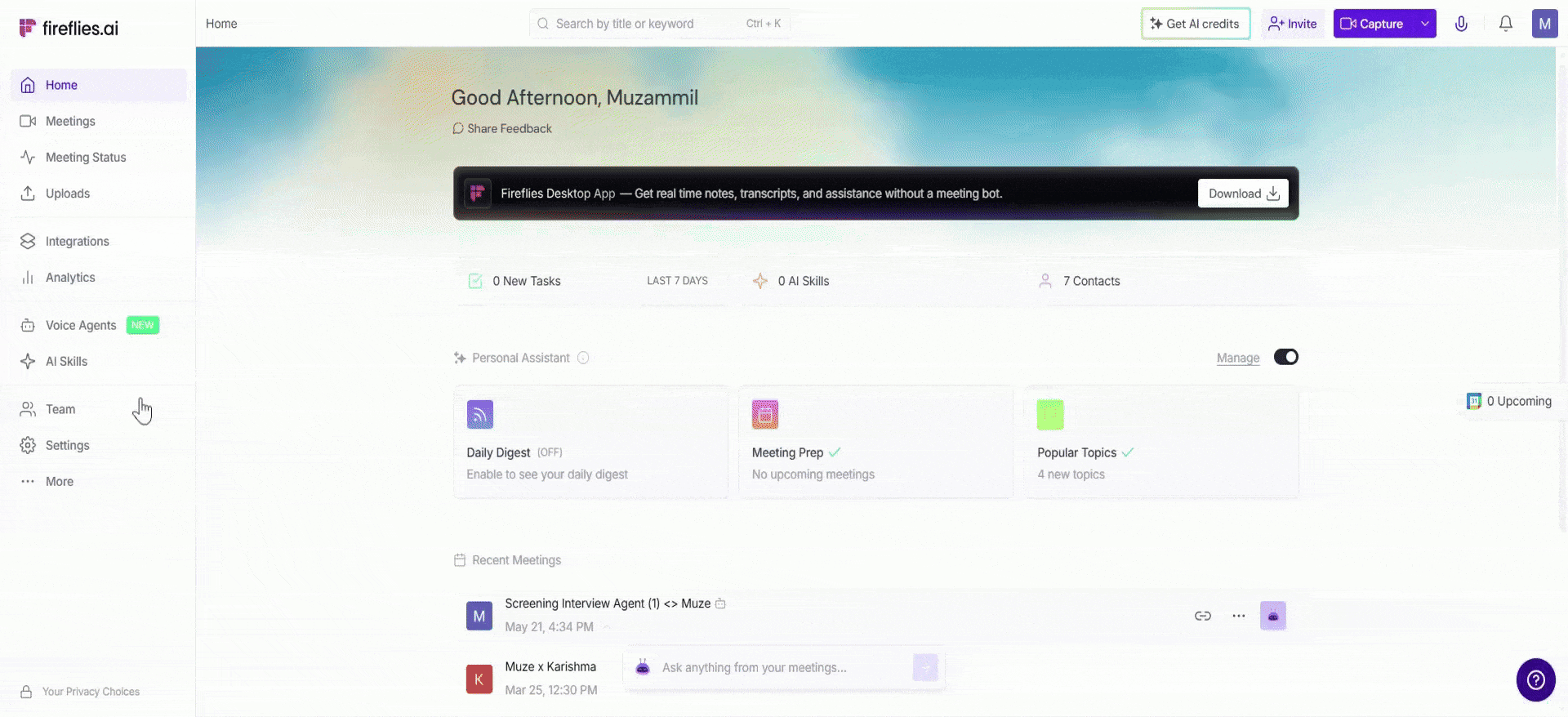The image size is (1568, 717).
Task: Click the Meeting Prep calendar icon
Action: pos(765,414)
